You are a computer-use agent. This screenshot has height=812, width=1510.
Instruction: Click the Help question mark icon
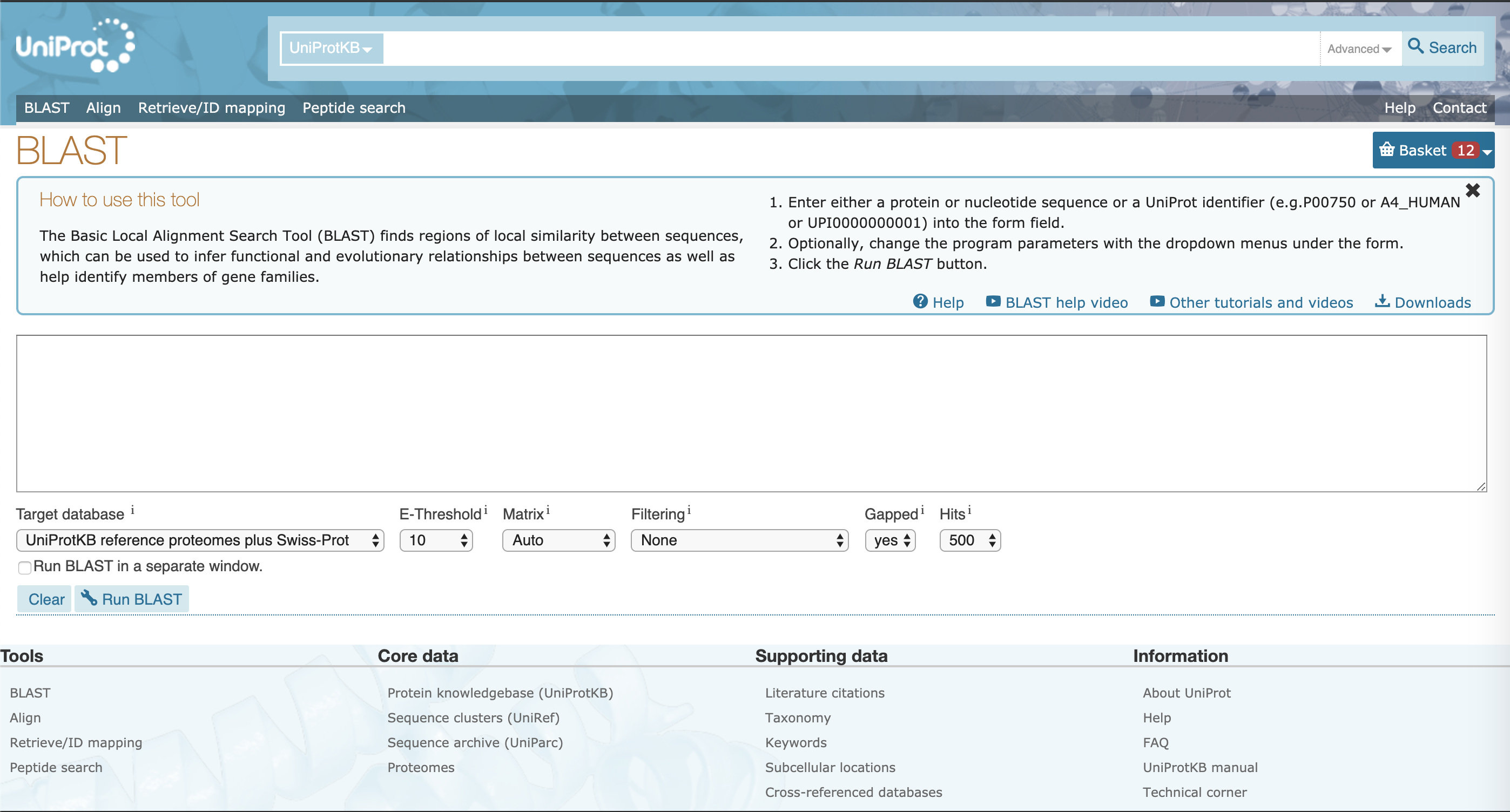[920, 302]
